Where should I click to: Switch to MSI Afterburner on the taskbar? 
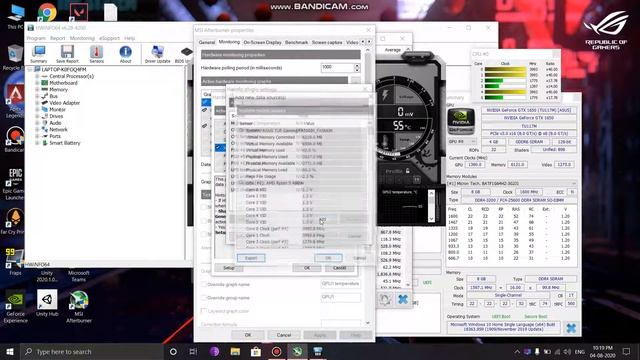[x=297, y=351]
